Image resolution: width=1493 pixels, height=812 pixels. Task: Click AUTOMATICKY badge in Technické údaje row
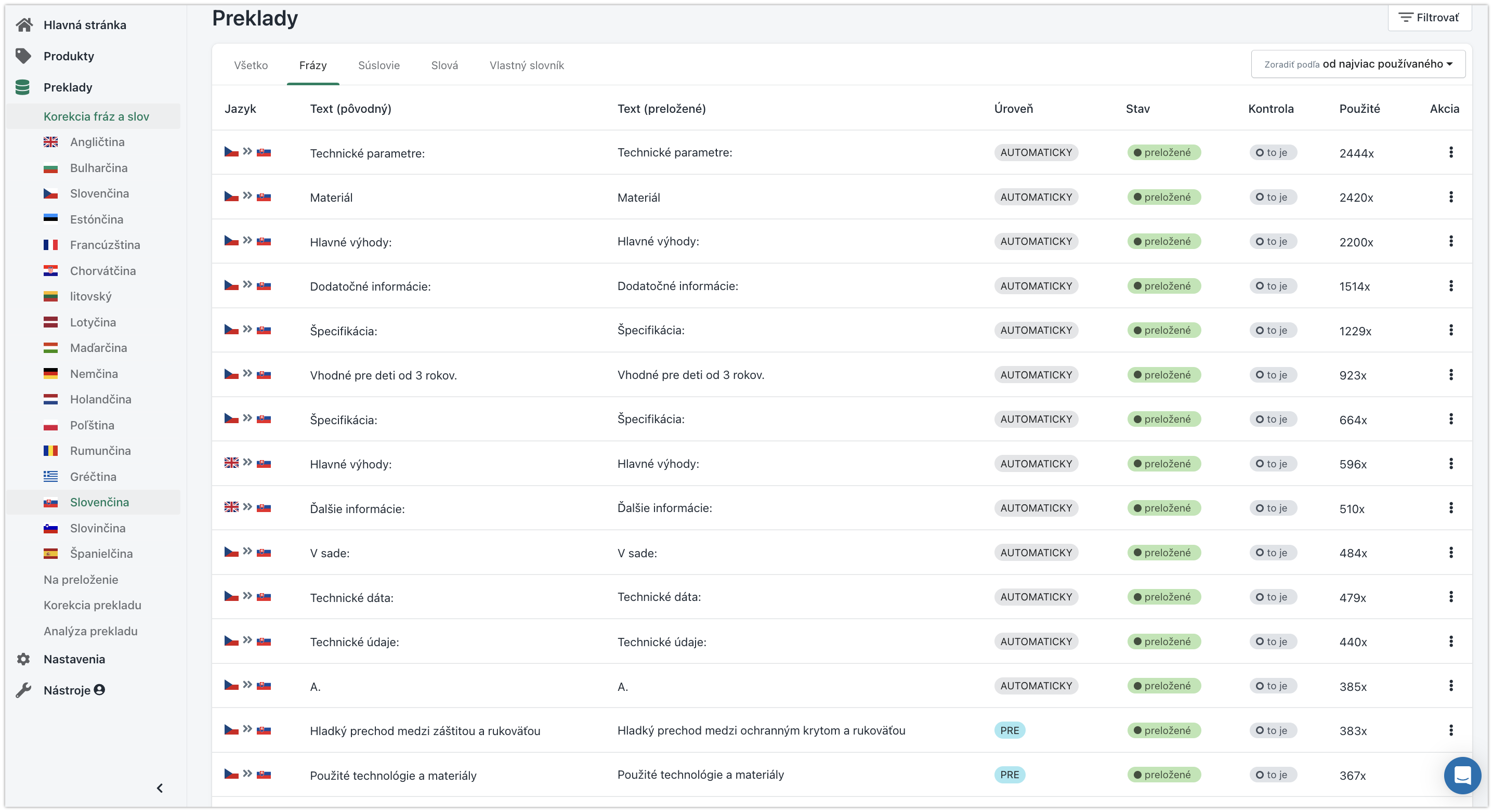[x=1036, y=641]
